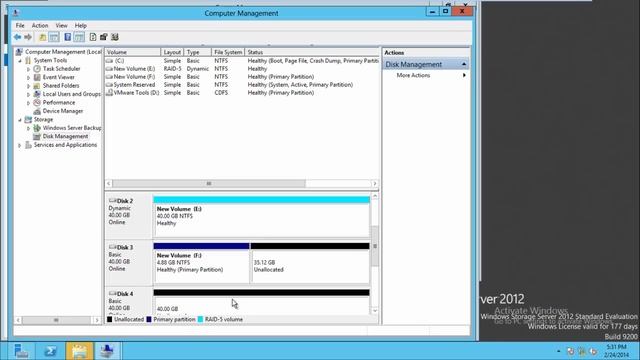640x360 pixels.
Task: Select the New Volume (E:) row in volume list
Action: tap(242, 69)
